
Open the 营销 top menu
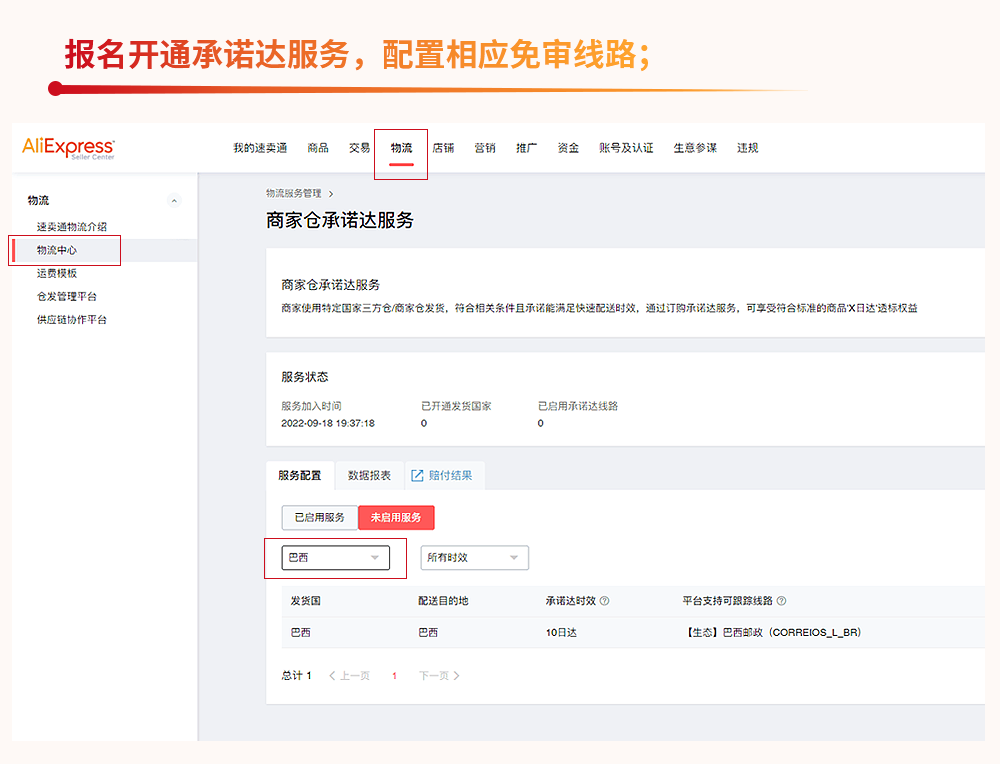click(485, 148)
